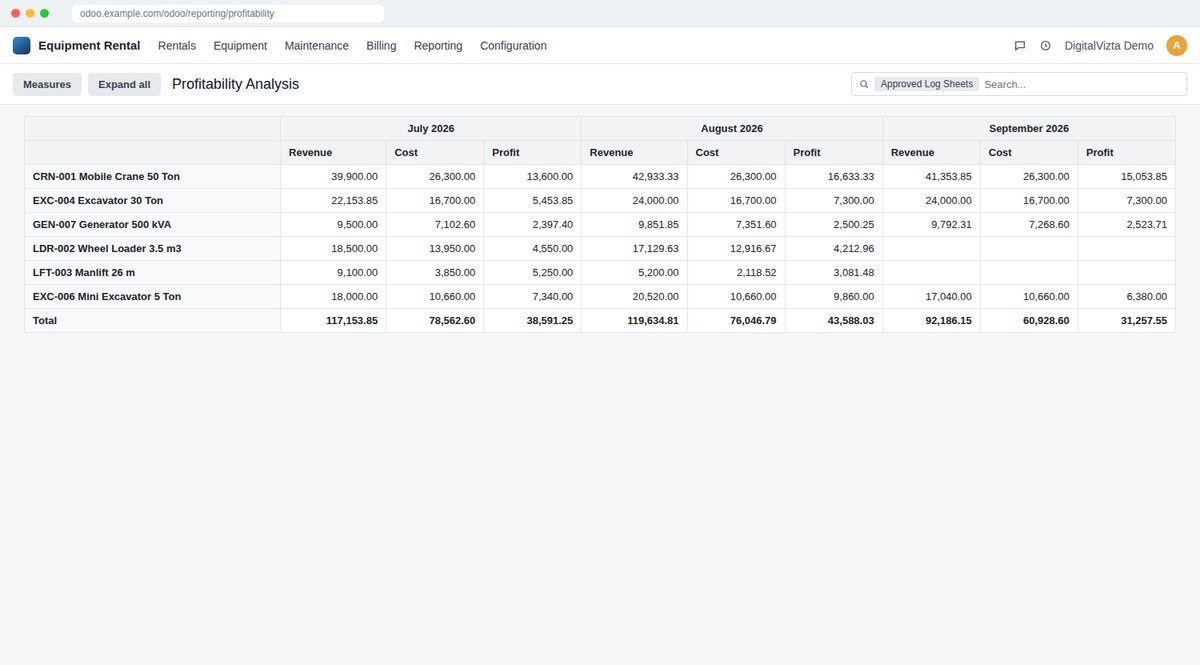
Task: Sort by July 2026 Profit column header
Action: click(x=532, y=152)
